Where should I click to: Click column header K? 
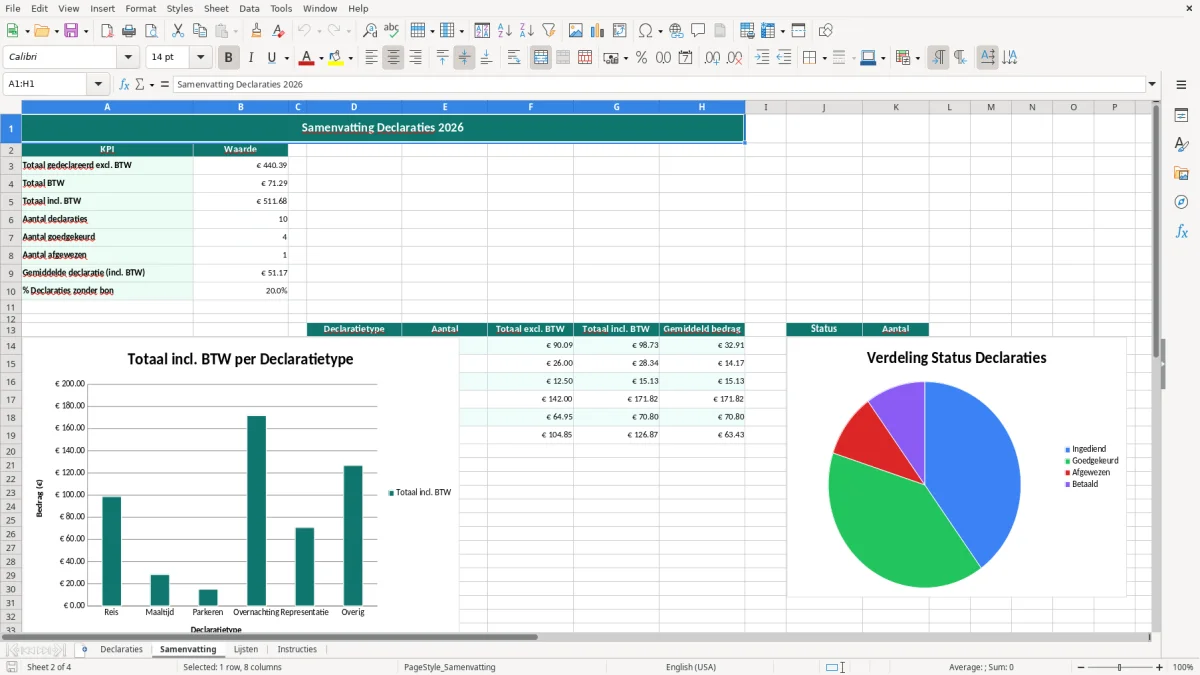(x=895, y=107)
